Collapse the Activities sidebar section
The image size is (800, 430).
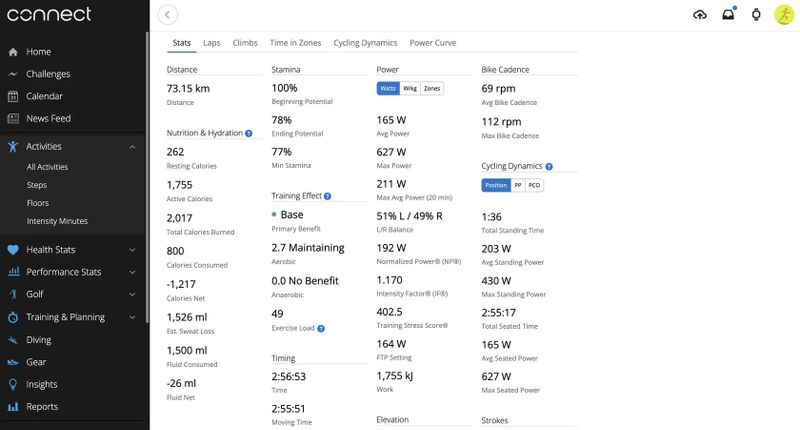[132, 146]
